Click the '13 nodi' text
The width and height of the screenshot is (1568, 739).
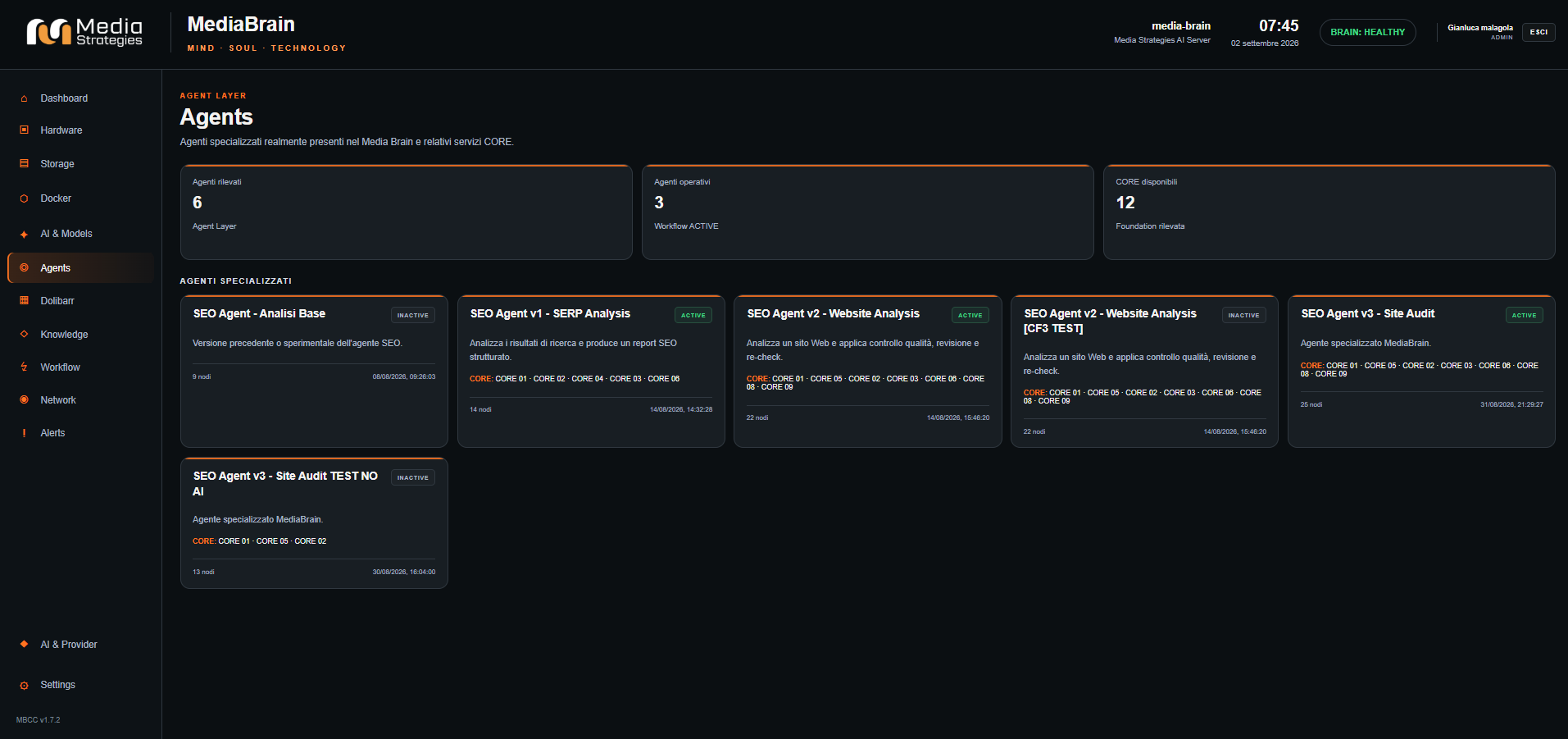click(x=203, y=572)
